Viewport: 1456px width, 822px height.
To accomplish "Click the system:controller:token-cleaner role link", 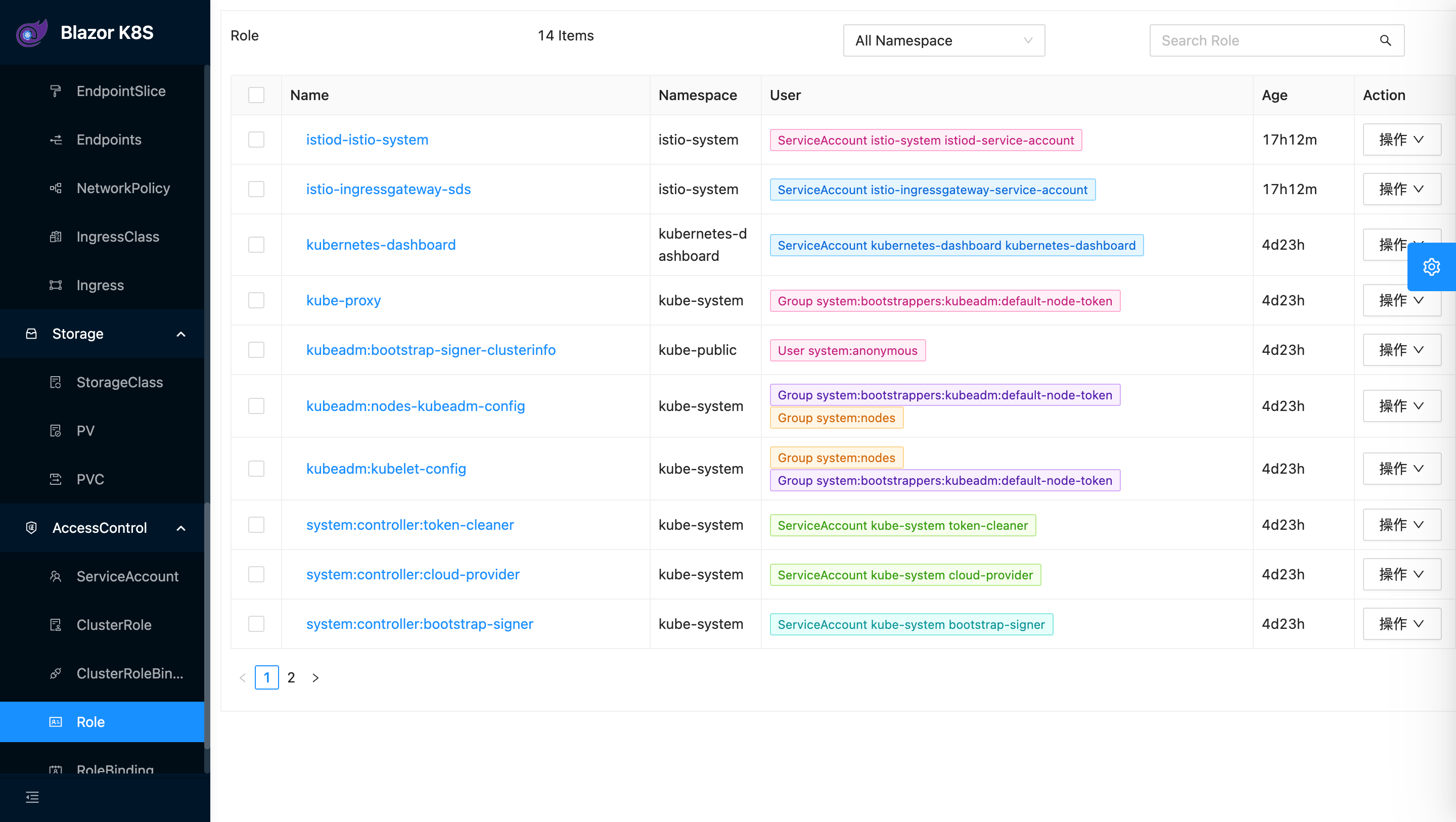I will [x=410, y=525].
